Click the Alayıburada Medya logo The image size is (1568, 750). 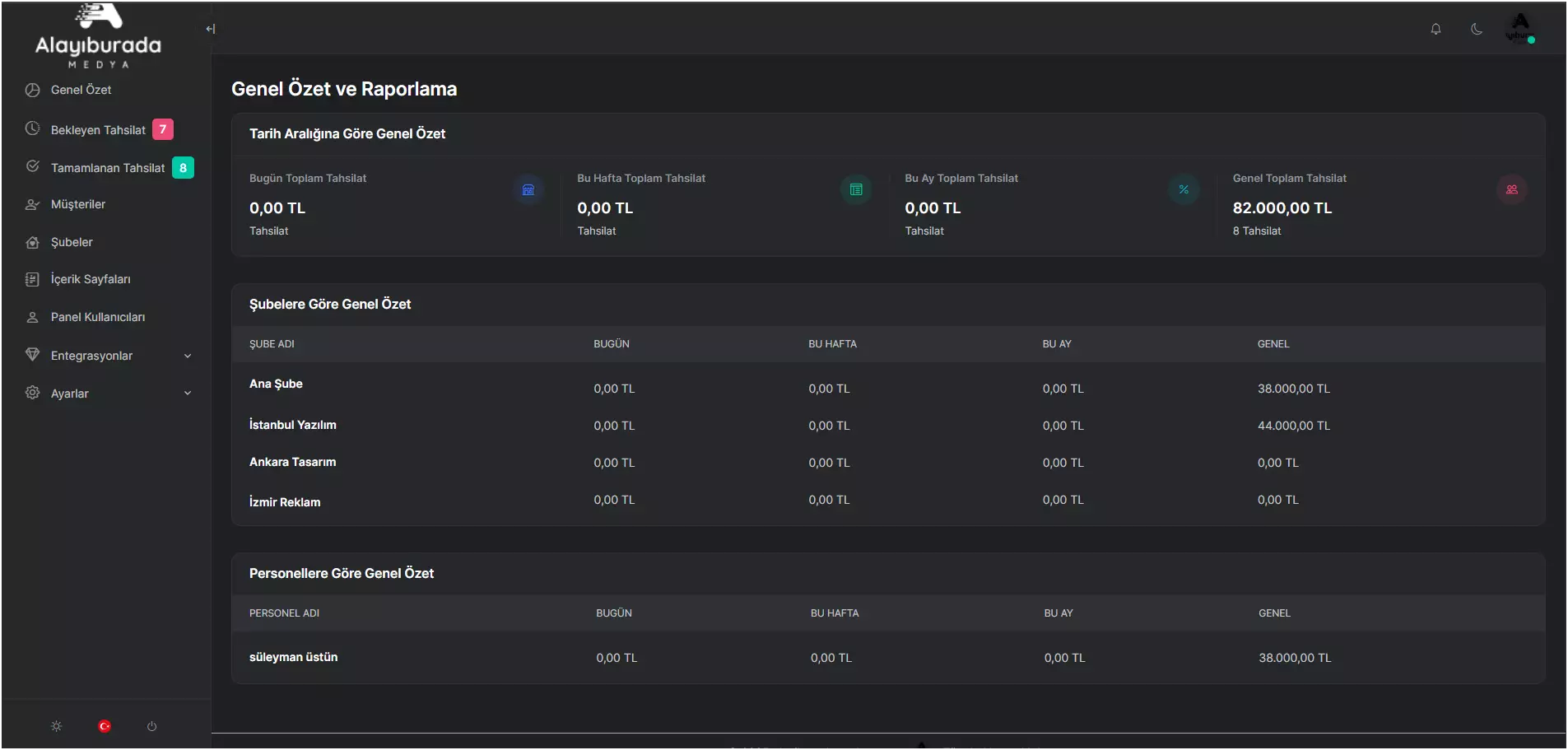[x=98, y=37]
